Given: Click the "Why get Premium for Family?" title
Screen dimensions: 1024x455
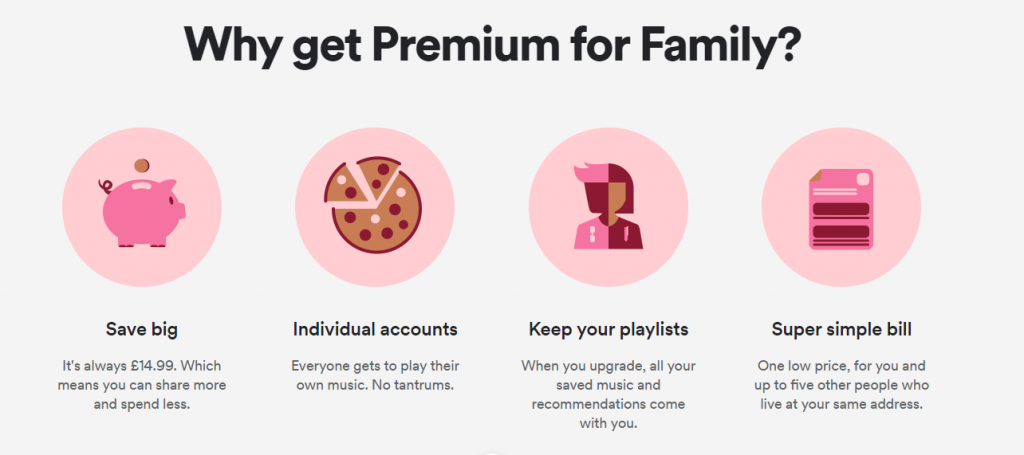Looking at the screenshot, I should click(x=492, y=46).
